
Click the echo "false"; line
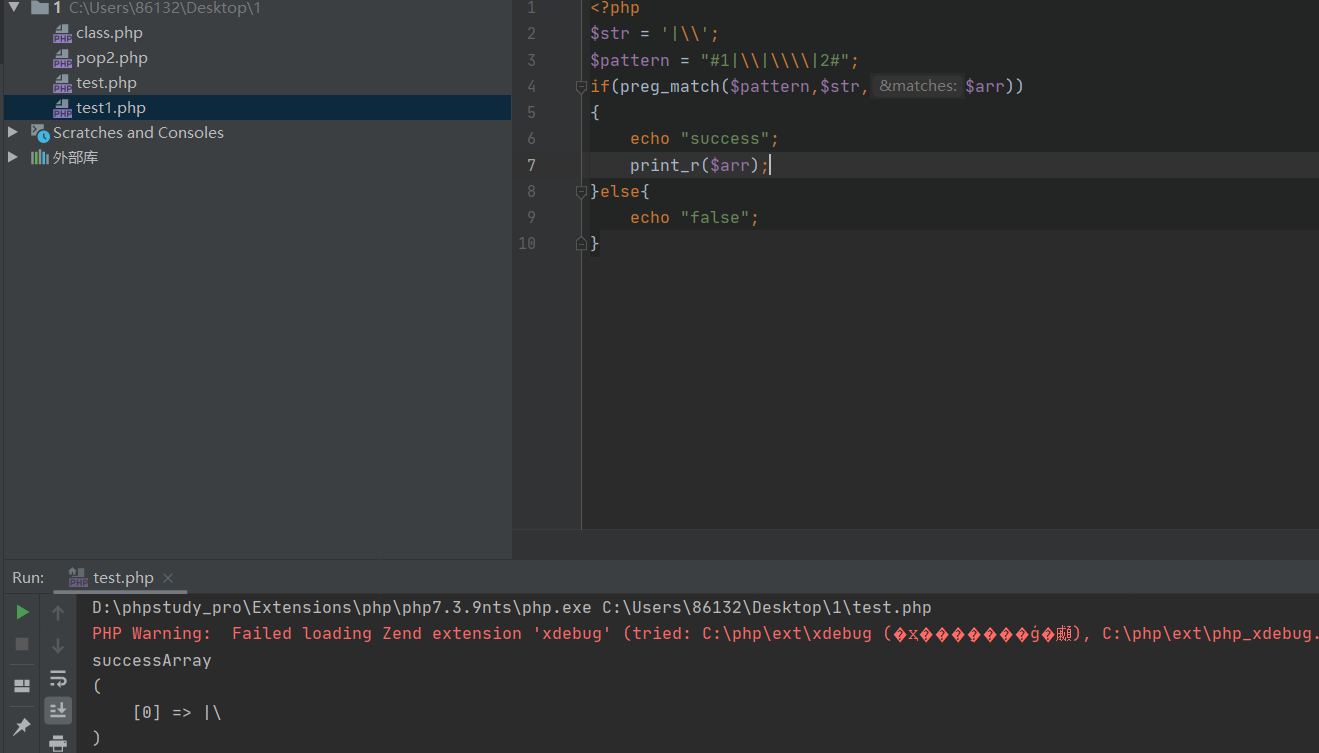click(694, 217)
